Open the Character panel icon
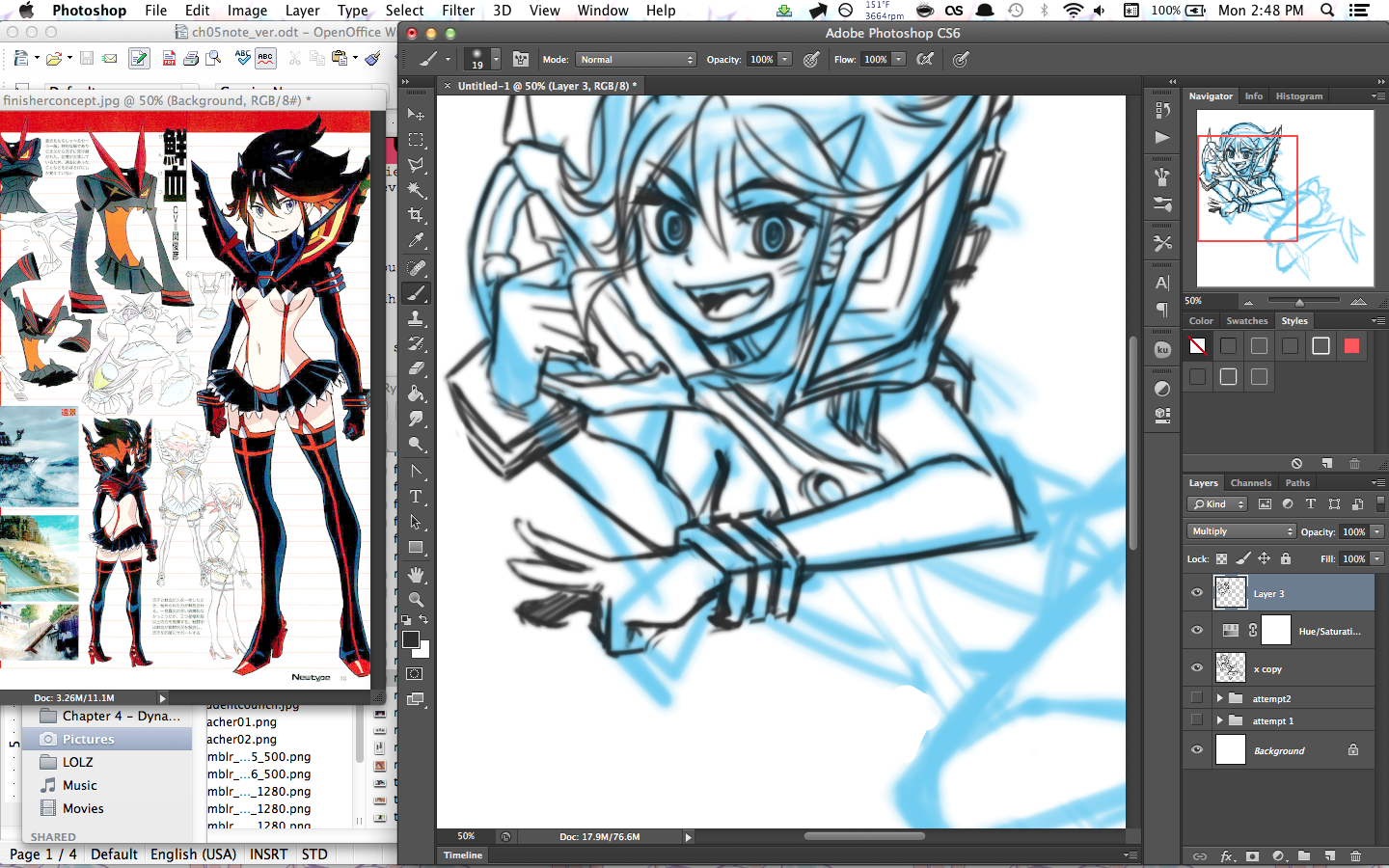This screenshot has width=1389, height=868. click(x=1162, y=283)
